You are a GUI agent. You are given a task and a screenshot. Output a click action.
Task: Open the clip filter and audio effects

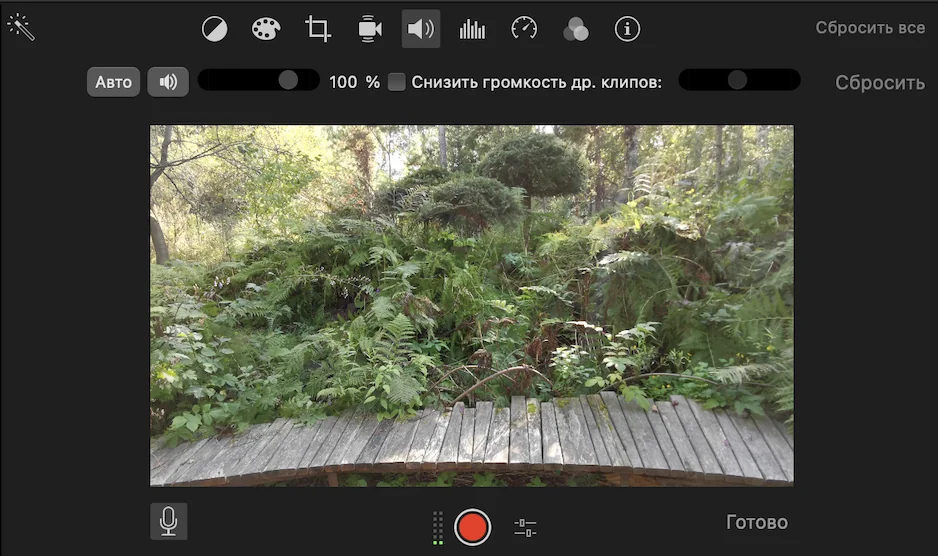point(575,29)
